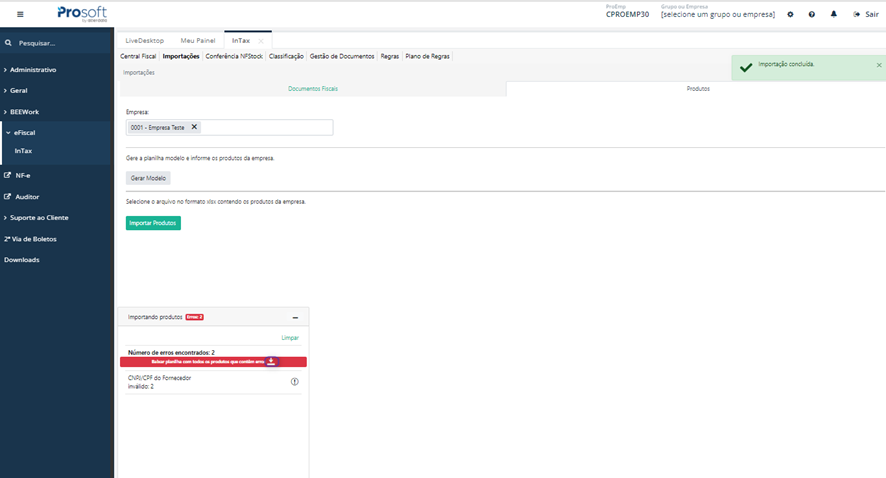Open info icon for CNPJ/CPF error
The image size is (886, 478).
click(294, 382)
